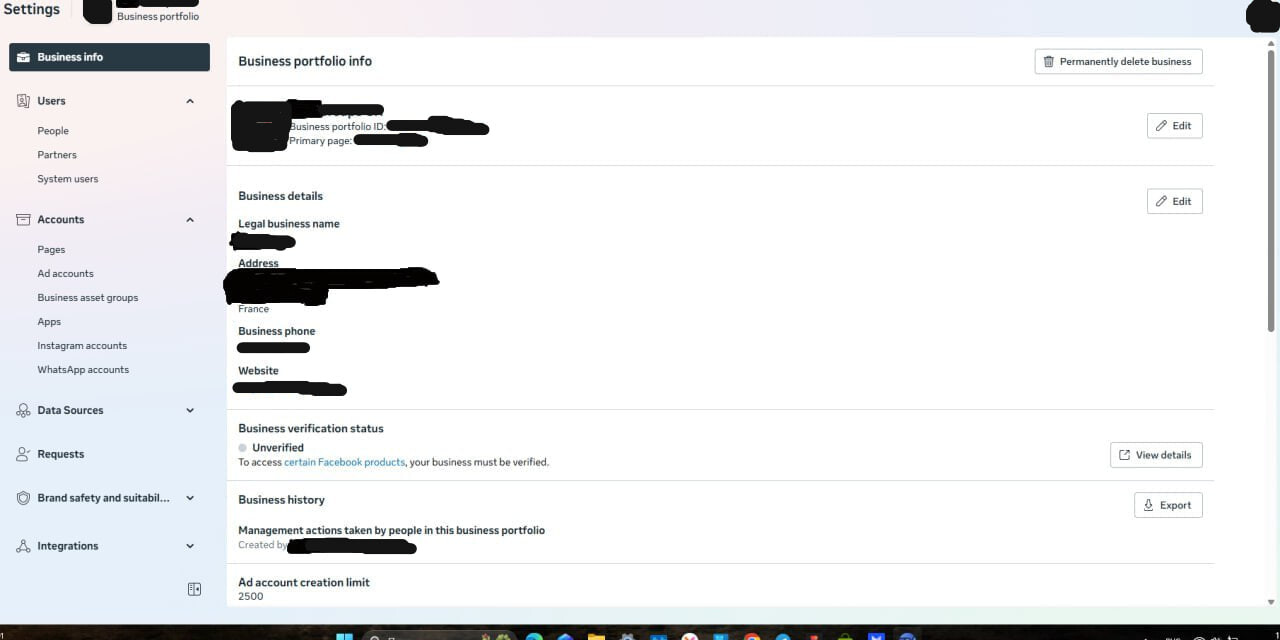Collapse the Users section chevron
Screen dimensions: 1280x640
coord(190,101)
